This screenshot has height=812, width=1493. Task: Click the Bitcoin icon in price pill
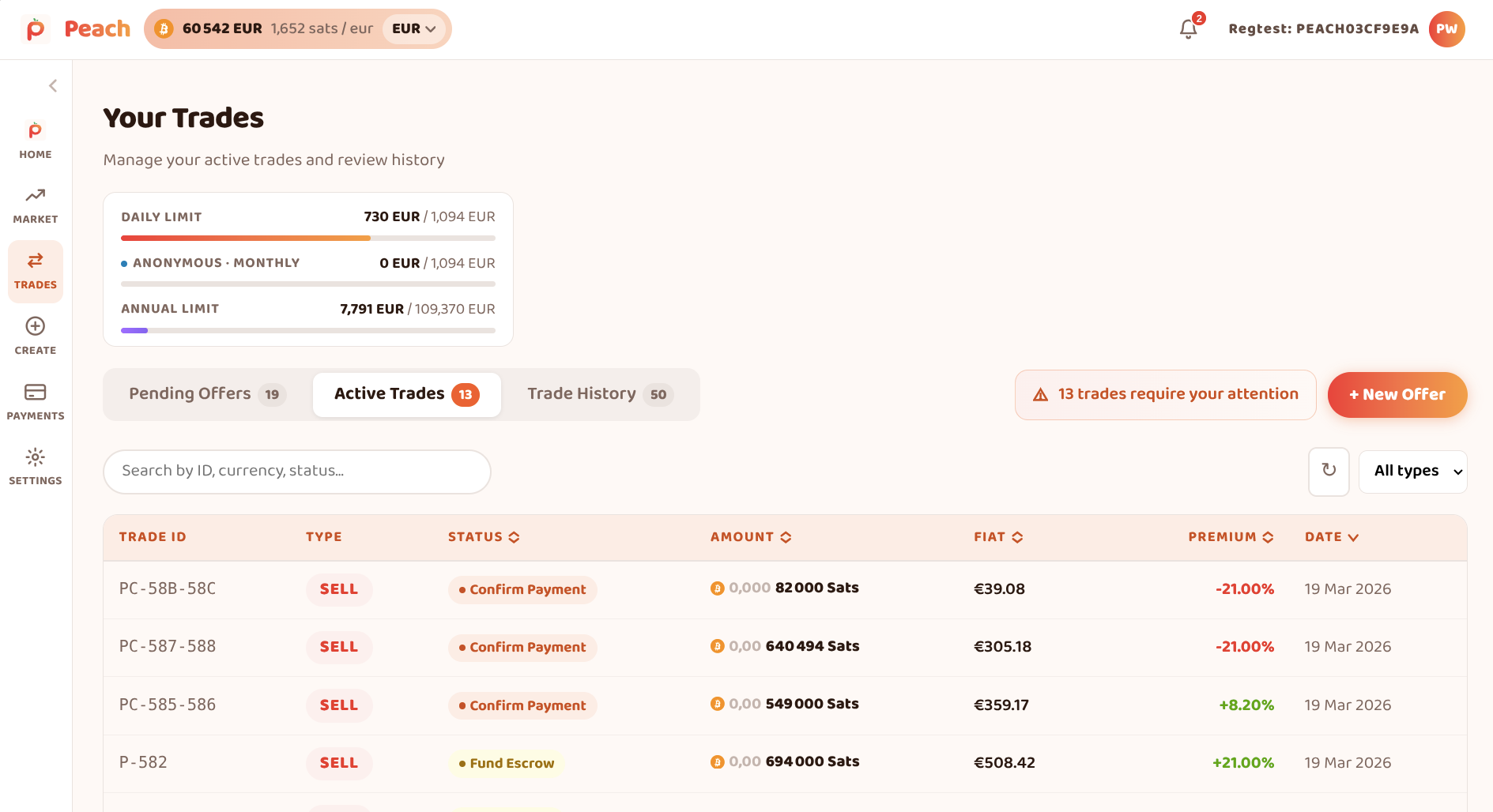coord(164,29)
